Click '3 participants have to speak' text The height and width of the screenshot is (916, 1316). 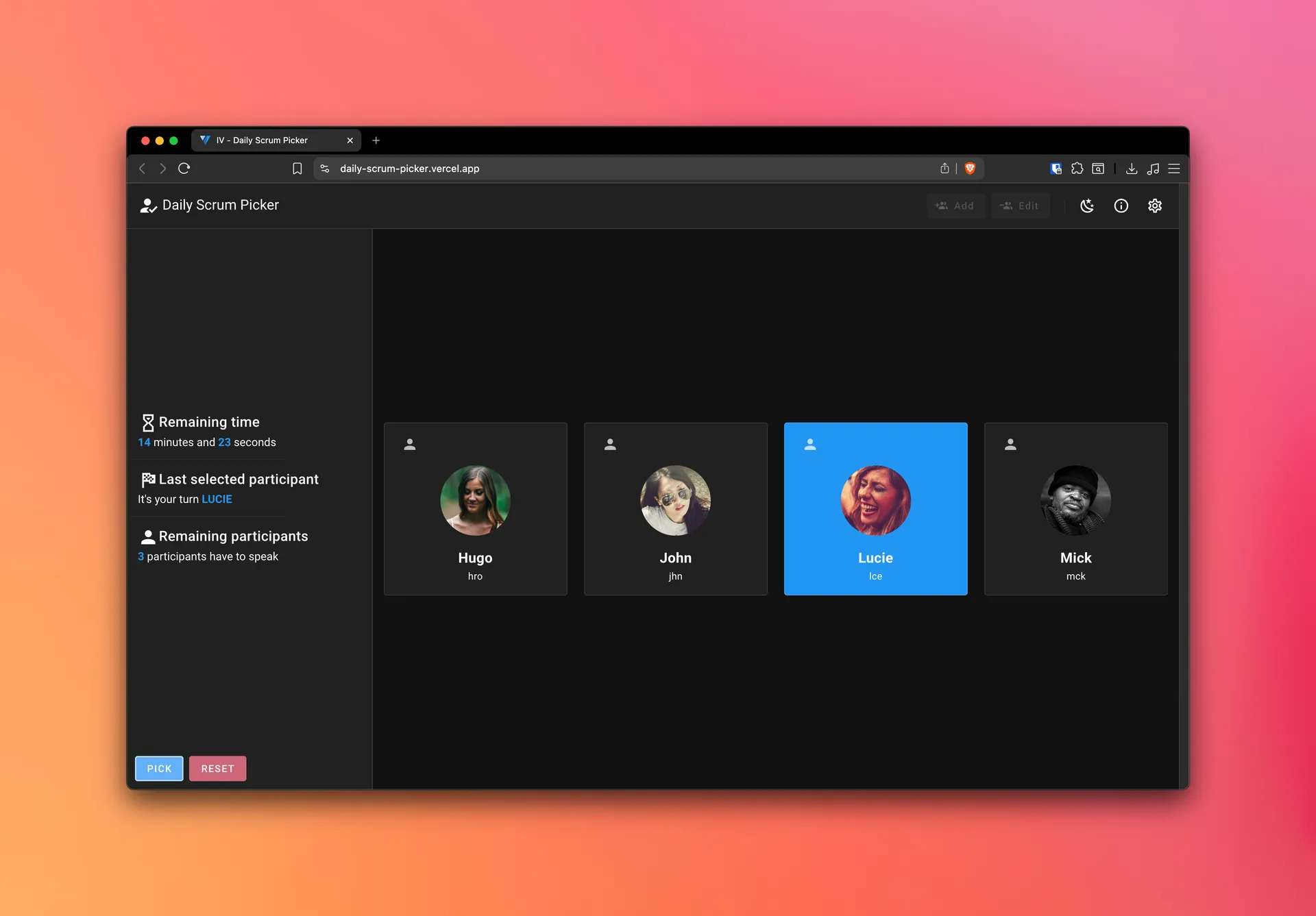click(x=208, y=556)
